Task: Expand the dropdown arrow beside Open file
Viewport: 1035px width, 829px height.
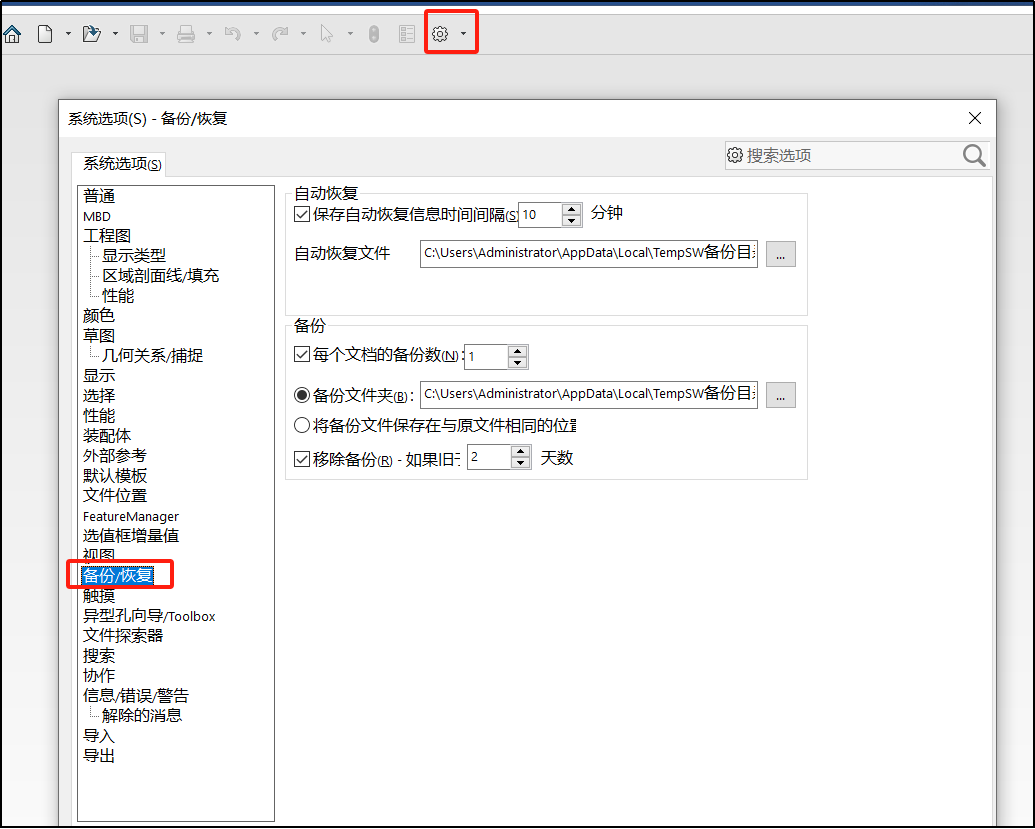Action: tap(115, 34)
